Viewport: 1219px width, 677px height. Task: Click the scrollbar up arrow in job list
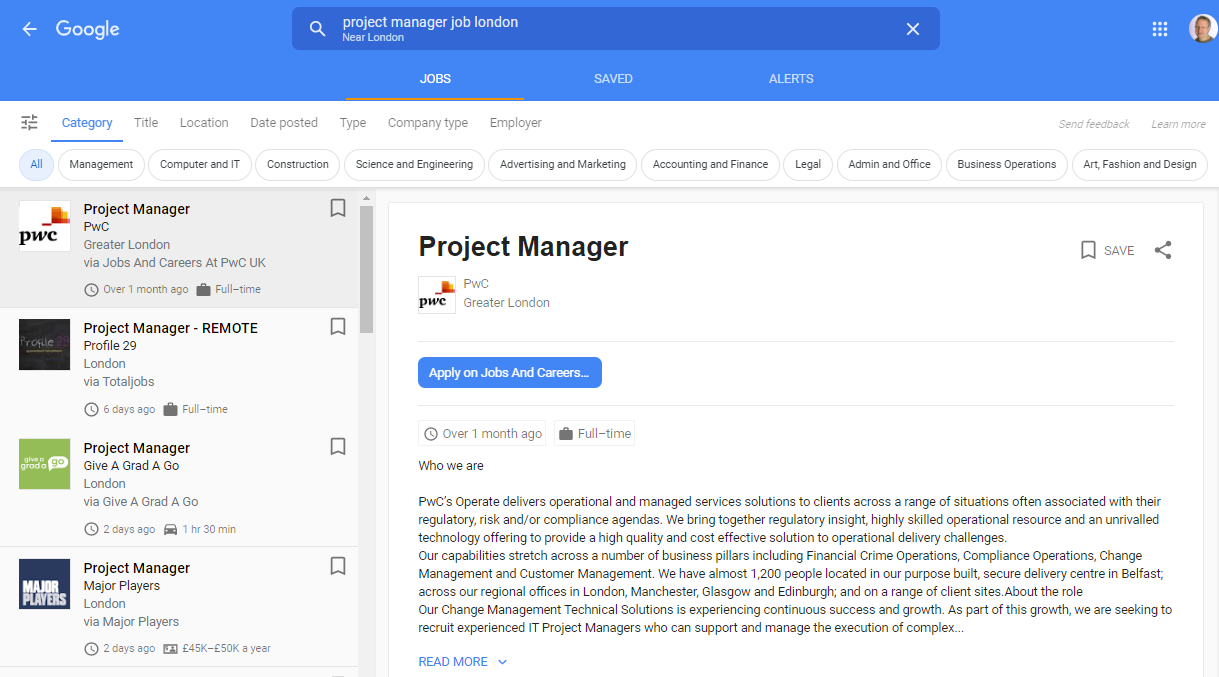(x=366, y=198)
